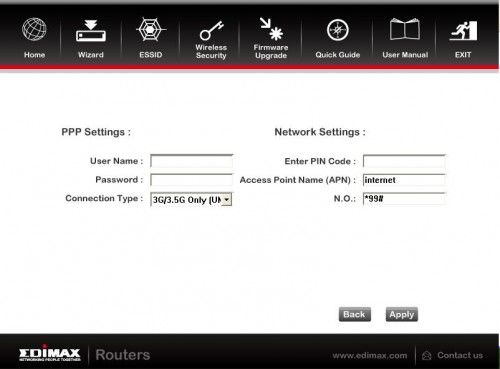Click the EXIT running-man icon
Image resolution: width=500 pixels, height=369 pixels.
[463, 31]
